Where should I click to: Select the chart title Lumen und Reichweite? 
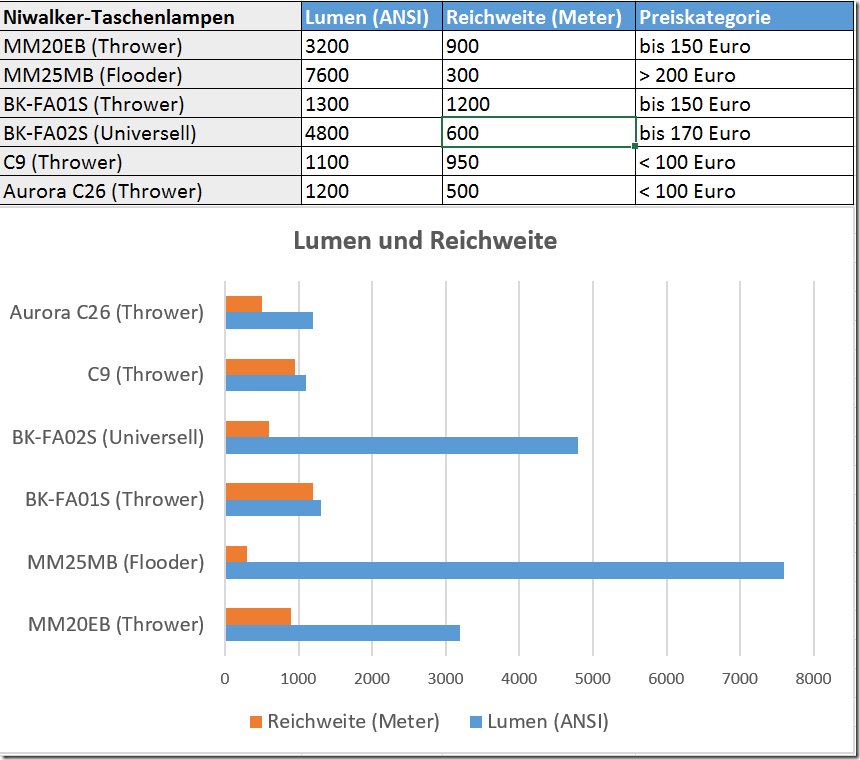(425, 241)
